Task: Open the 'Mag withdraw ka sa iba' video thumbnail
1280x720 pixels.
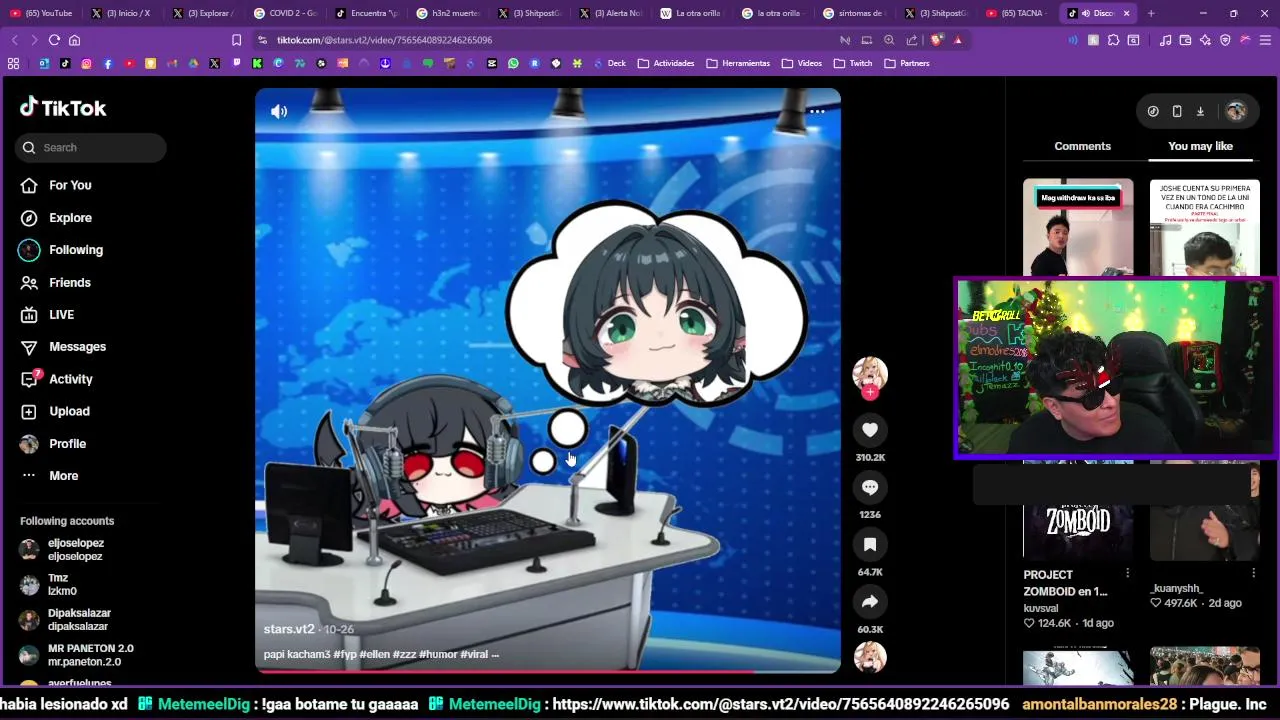Action: click(x=1078, y=227)
